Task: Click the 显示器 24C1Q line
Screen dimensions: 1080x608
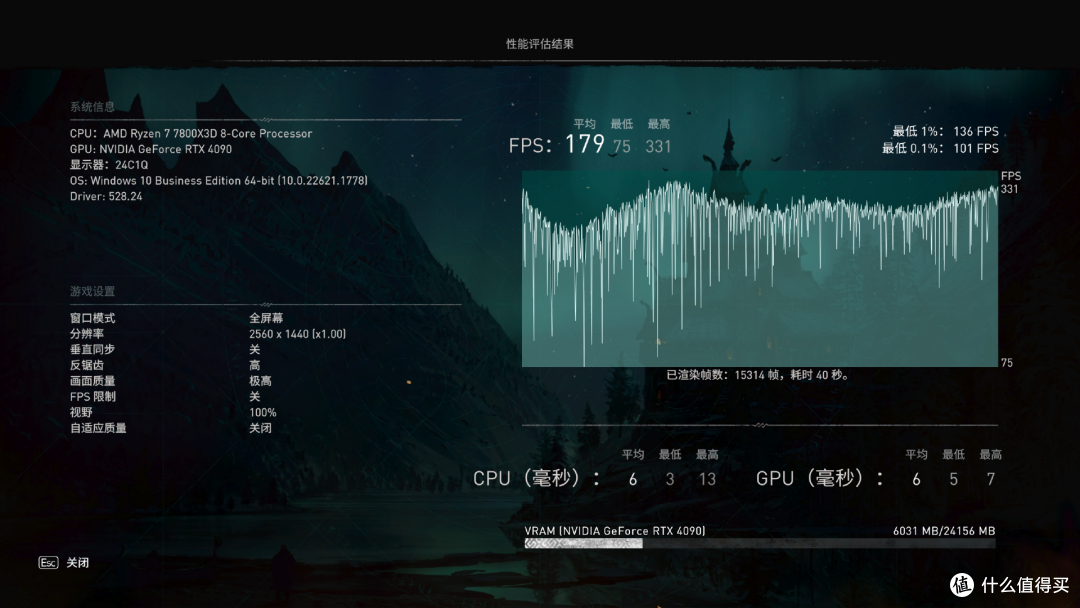Action: coord(109,165)
